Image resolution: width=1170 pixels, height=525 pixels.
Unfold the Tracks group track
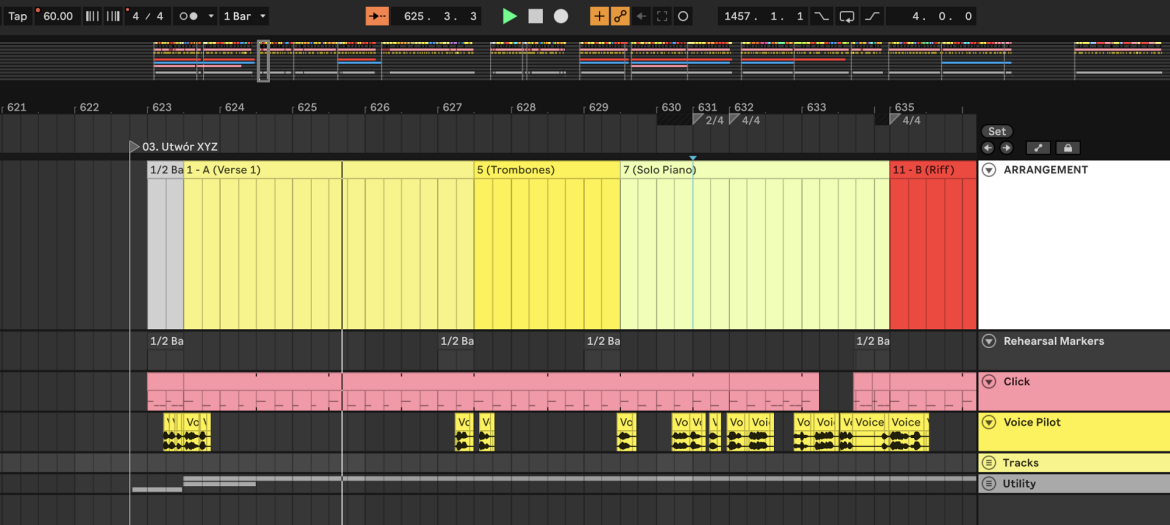(989, 463)
